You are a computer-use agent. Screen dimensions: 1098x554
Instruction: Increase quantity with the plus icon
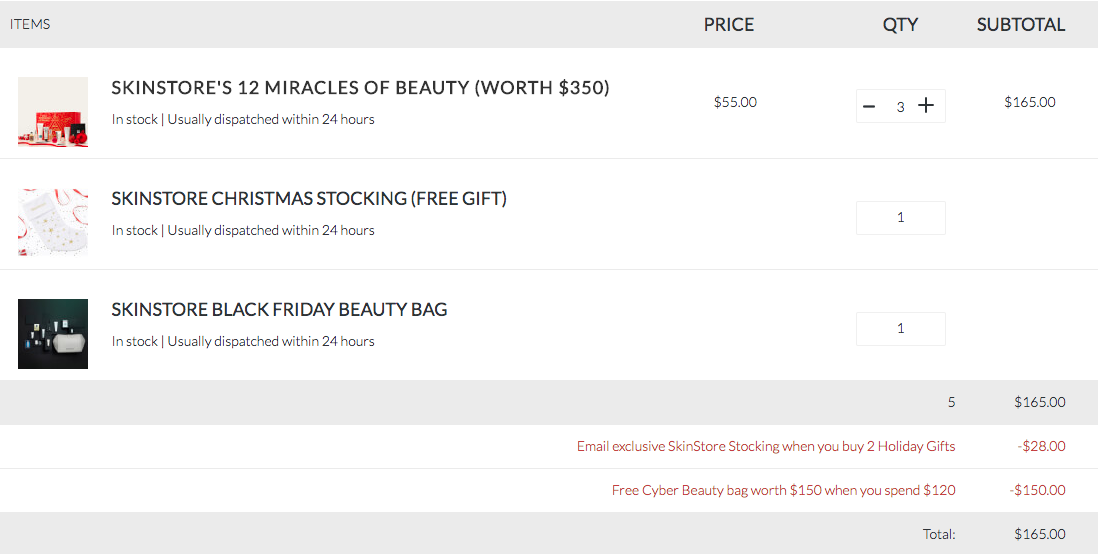[x=926, y=106]
